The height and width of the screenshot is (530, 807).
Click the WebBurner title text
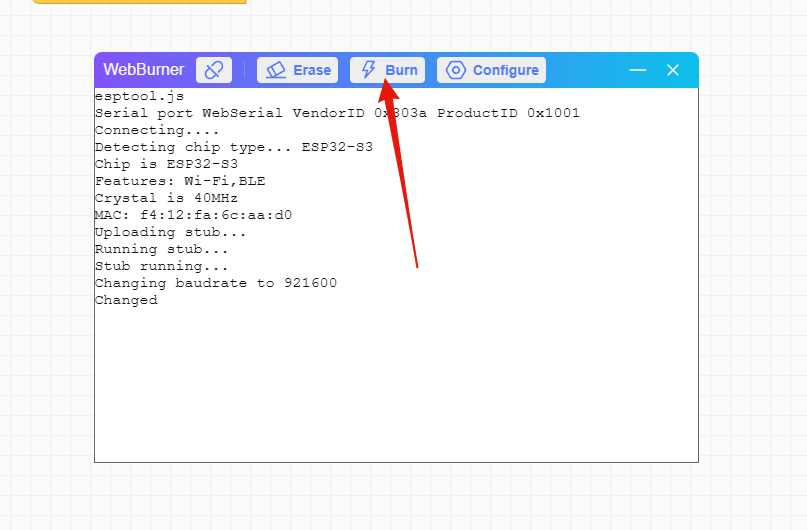pos(144,69)
